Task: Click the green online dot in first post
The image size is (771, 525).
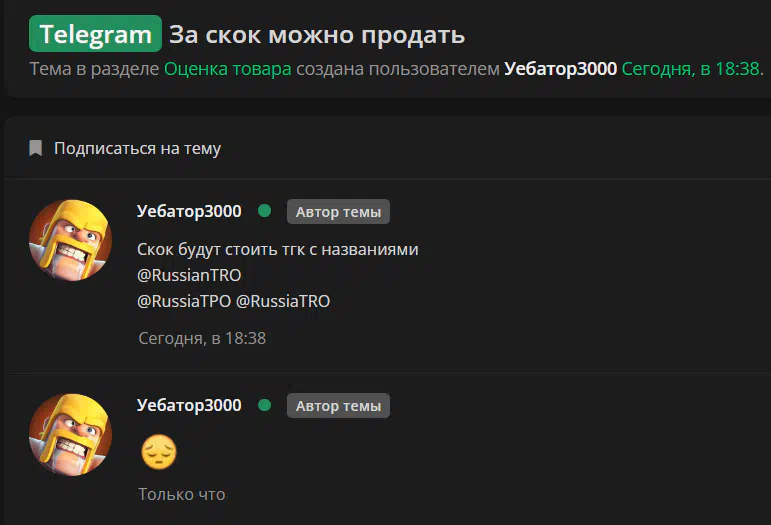Action: click(x=265, y=211)
